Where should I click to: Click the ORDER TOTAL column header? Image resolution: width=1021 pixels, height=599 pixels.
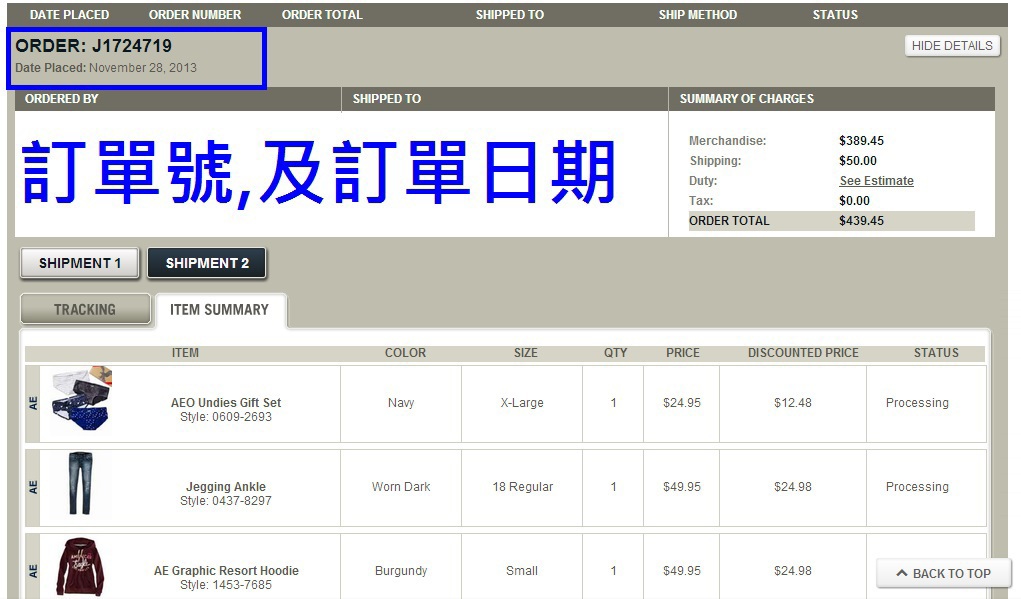pos(322,14)
